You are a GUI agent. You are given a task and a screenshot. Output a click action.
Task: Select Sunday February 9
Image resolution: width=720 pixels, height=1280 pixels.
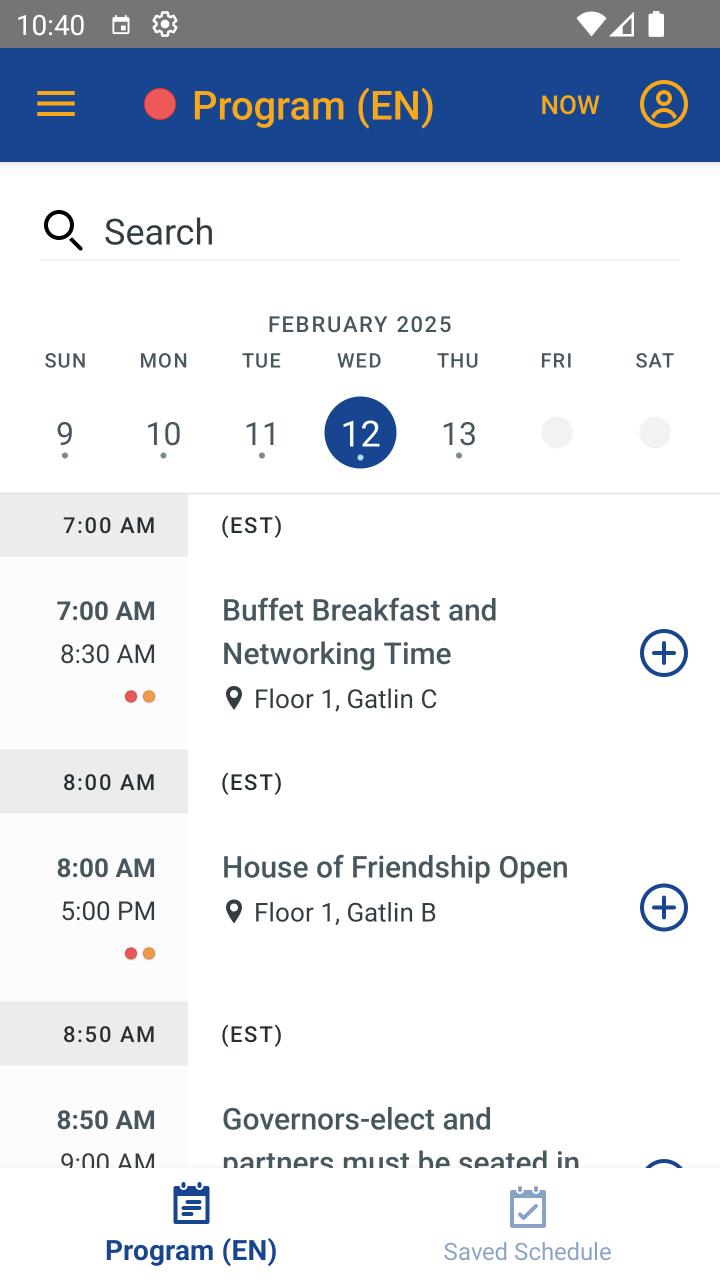coord(65,434)
